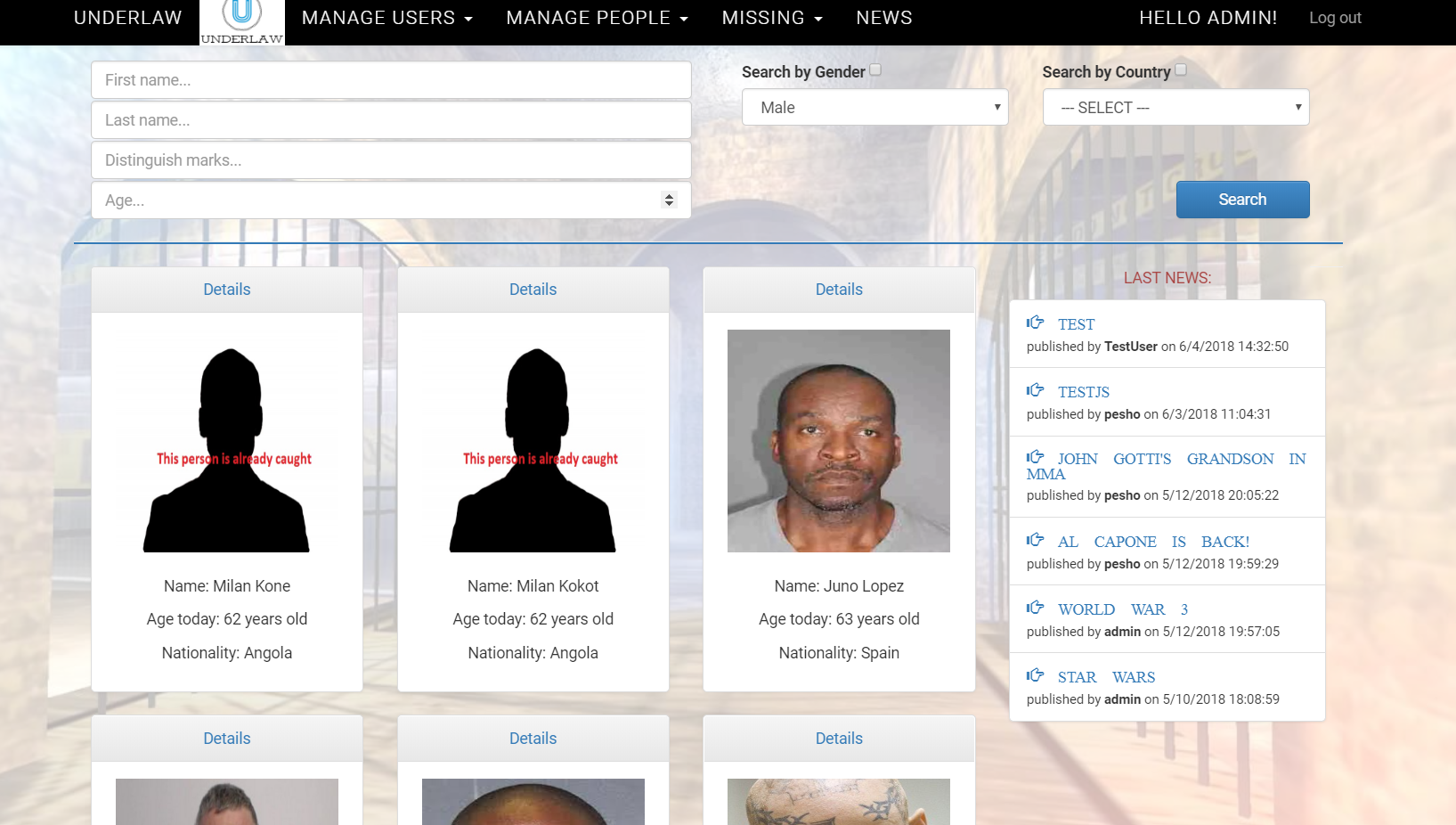The width and height of the screenshot is (1456, 825).
Task: Click TestUser publisher name
Action: 1131,347
